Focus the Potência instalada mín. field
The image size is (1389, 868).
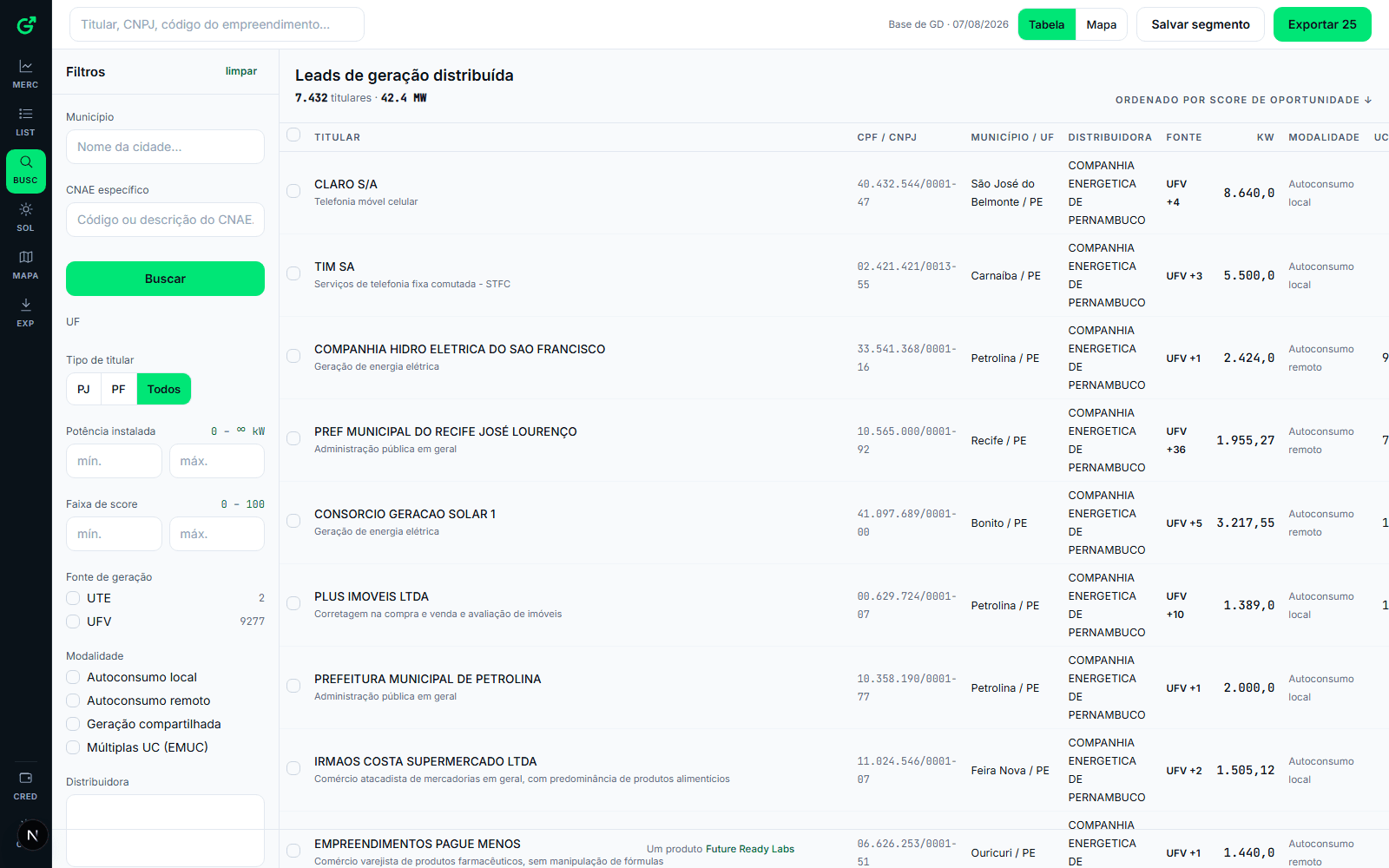pyautogui.click(x=114, y=461)
